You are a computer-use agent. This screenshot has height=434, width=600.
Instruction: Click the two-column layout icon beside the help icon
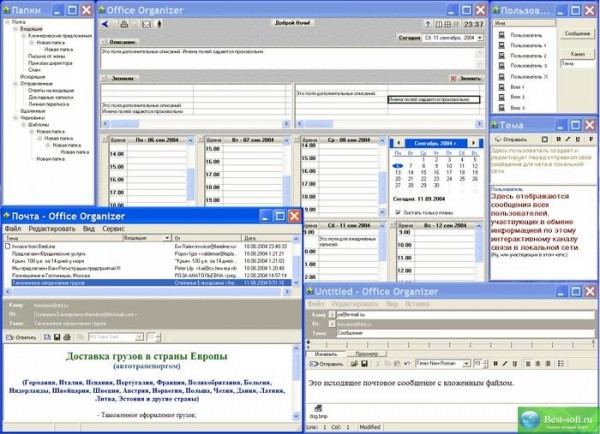click(x=439, y=24)
